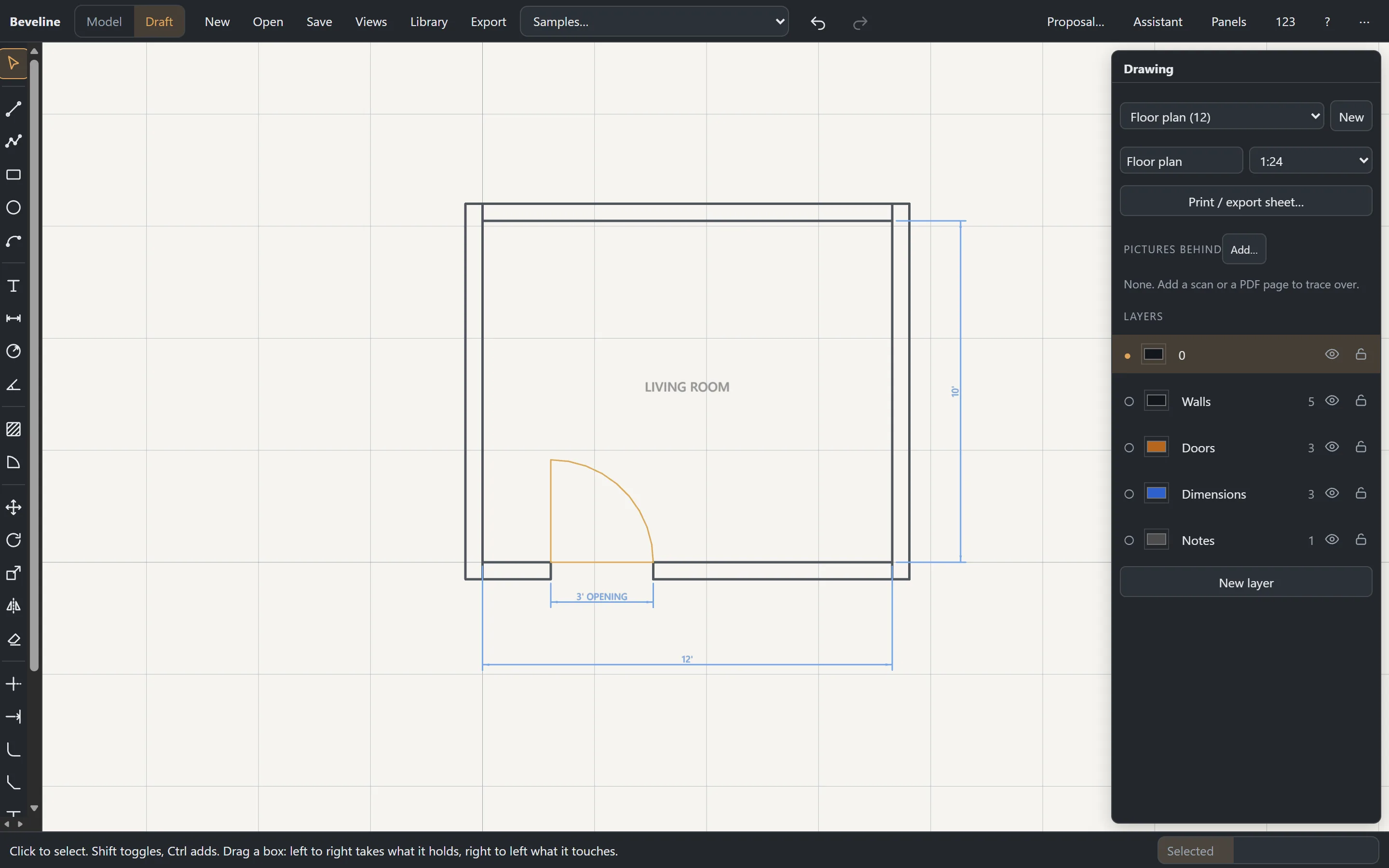Open the Views menu
Image resolution: width=1389 pixels, height=868 pixels.
tap(371, 22)
